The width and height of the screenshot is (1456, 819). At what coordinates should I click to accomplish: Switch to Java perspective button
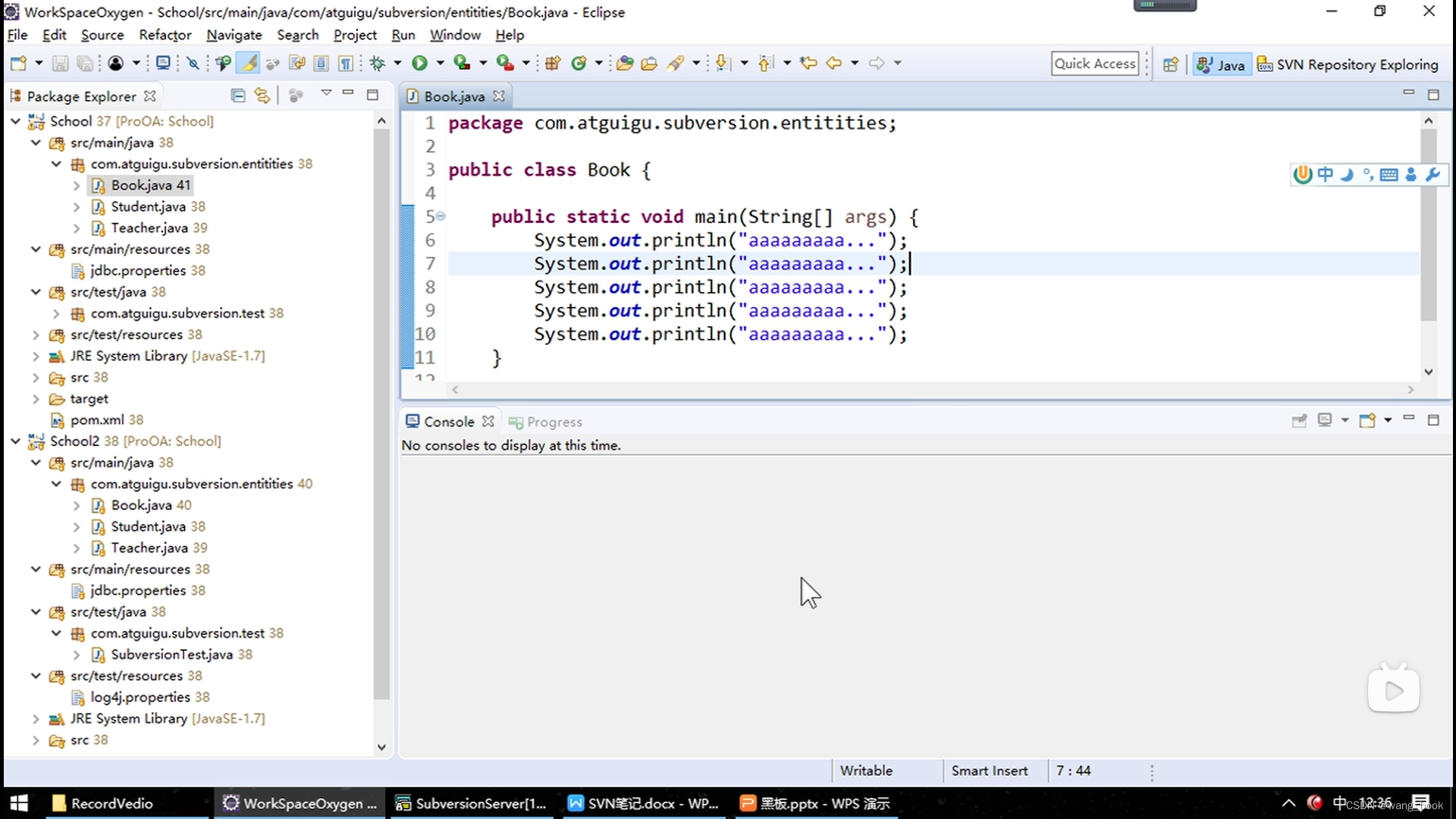tap(1220, 64)
